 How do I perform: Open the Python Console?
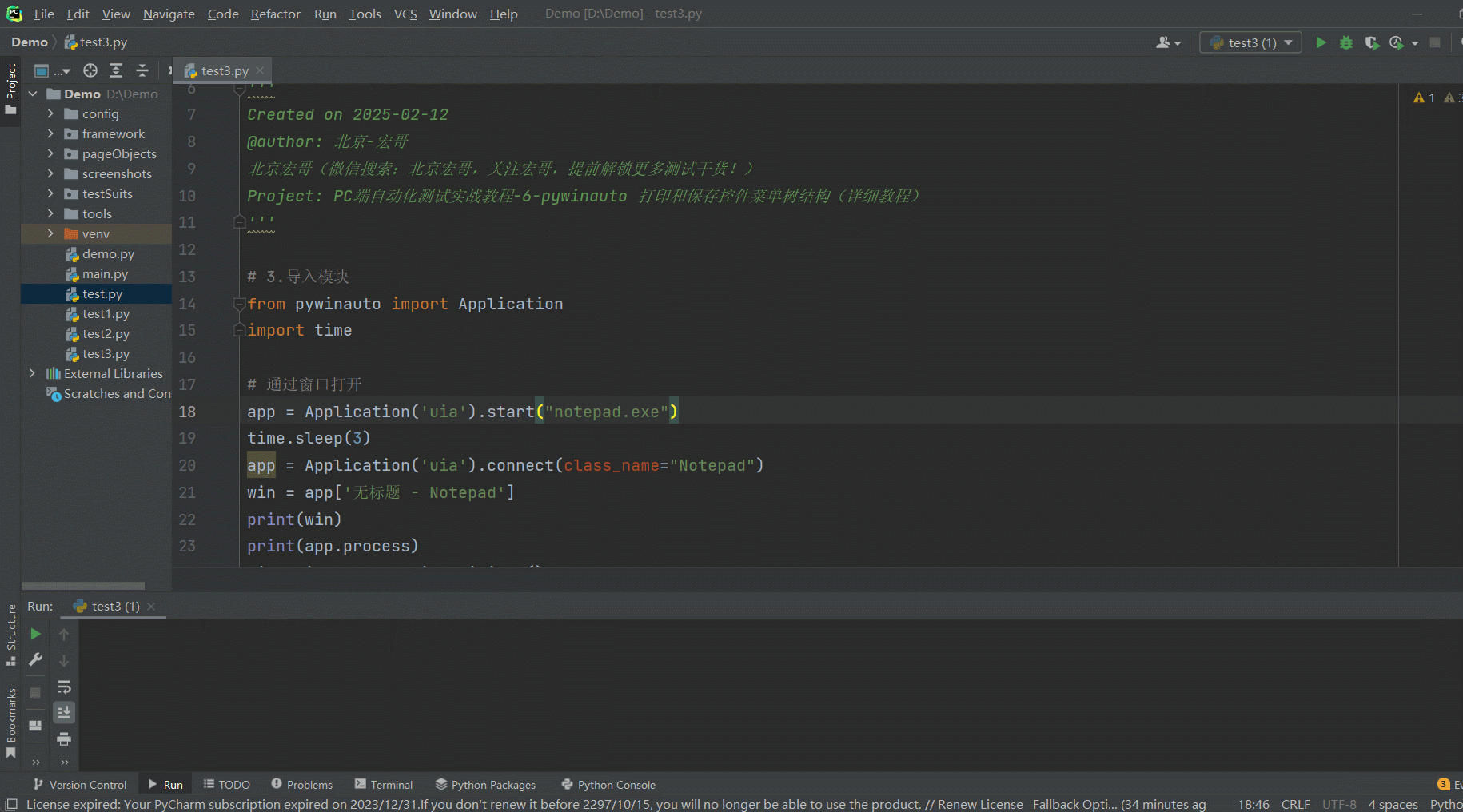coord(608,785)
